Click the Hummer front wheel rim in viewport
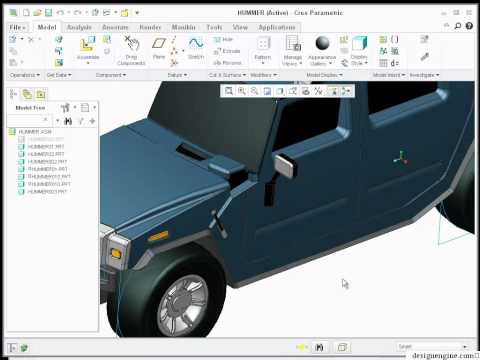The width and height of the screenshot is (480, 360). click(x=183, y=305)
